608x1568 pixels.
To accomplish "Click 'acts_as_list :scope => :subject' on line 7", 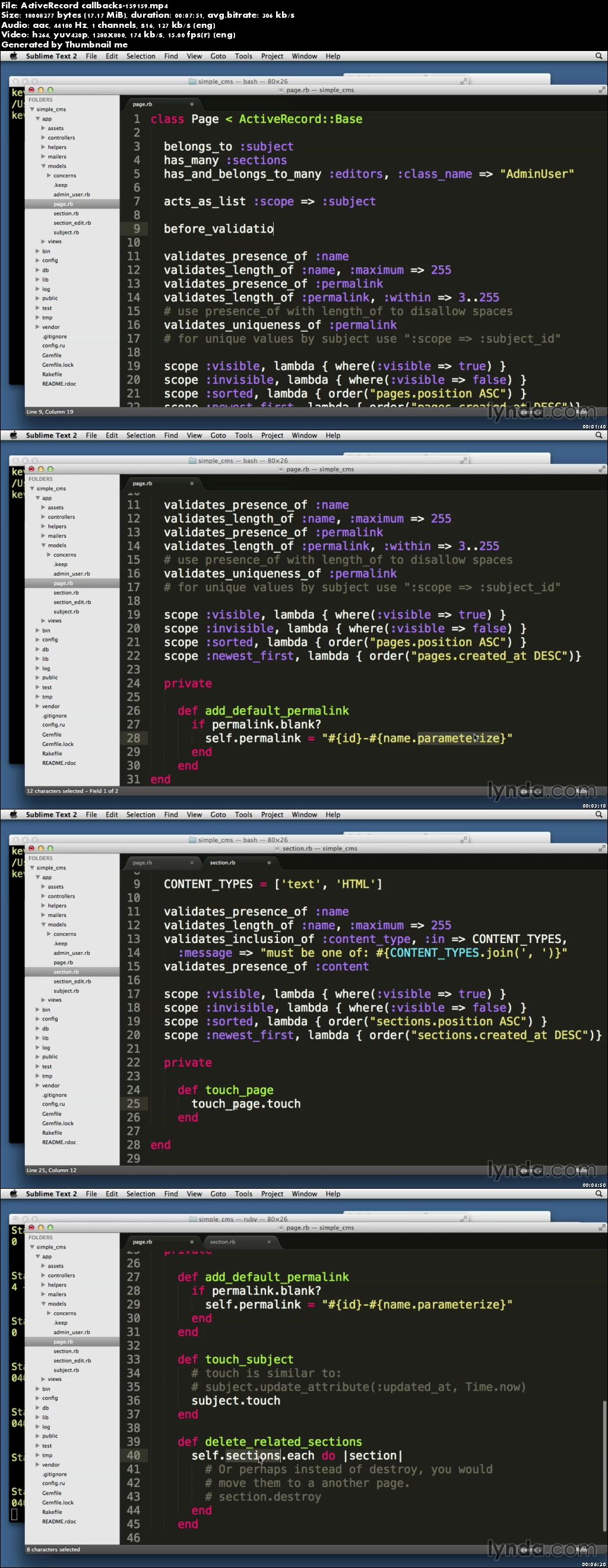I will (270, 201).
